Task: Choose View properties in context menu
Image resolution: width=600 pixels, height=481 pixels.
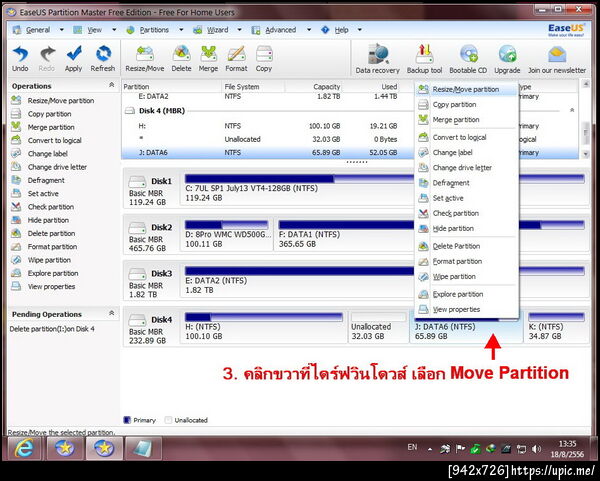Action: [466, 310]
